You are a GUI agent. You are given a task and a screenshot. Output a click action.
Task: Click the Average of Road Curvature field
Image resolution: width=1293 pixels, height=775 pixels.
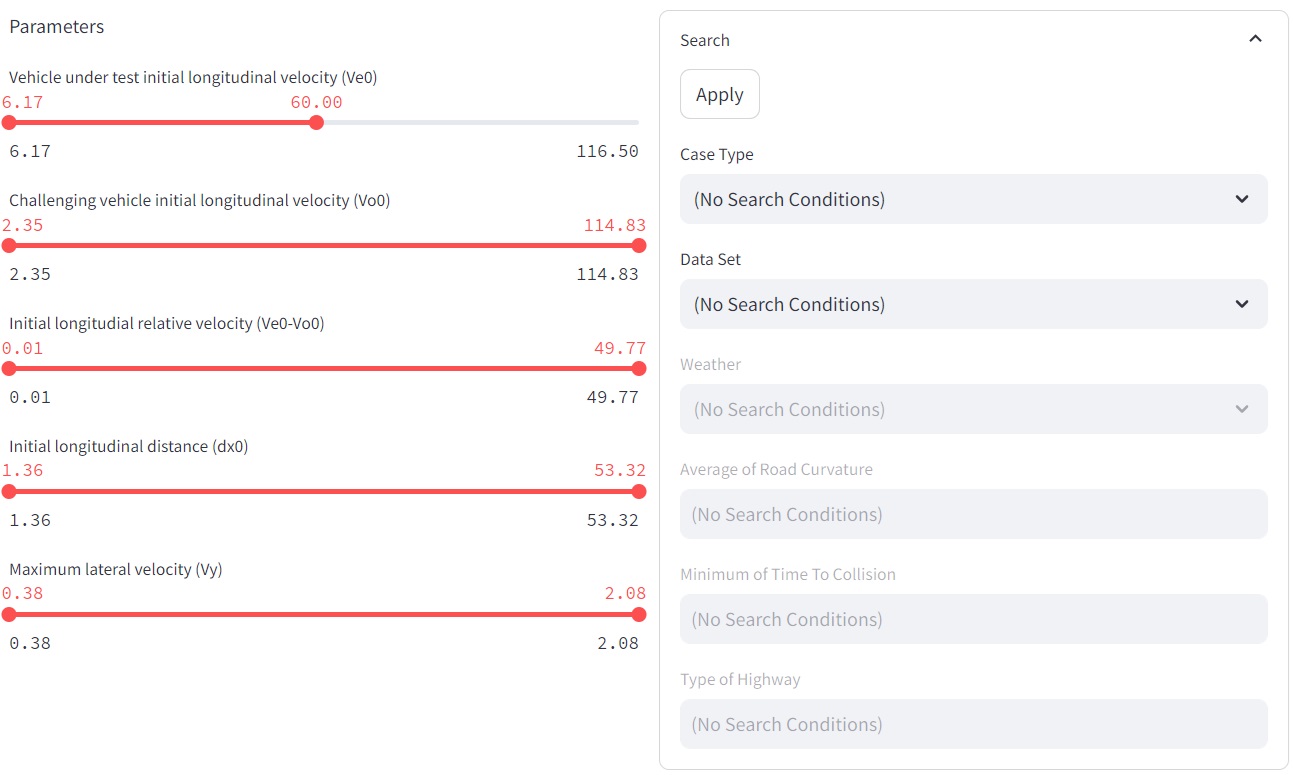coord(972,514)
